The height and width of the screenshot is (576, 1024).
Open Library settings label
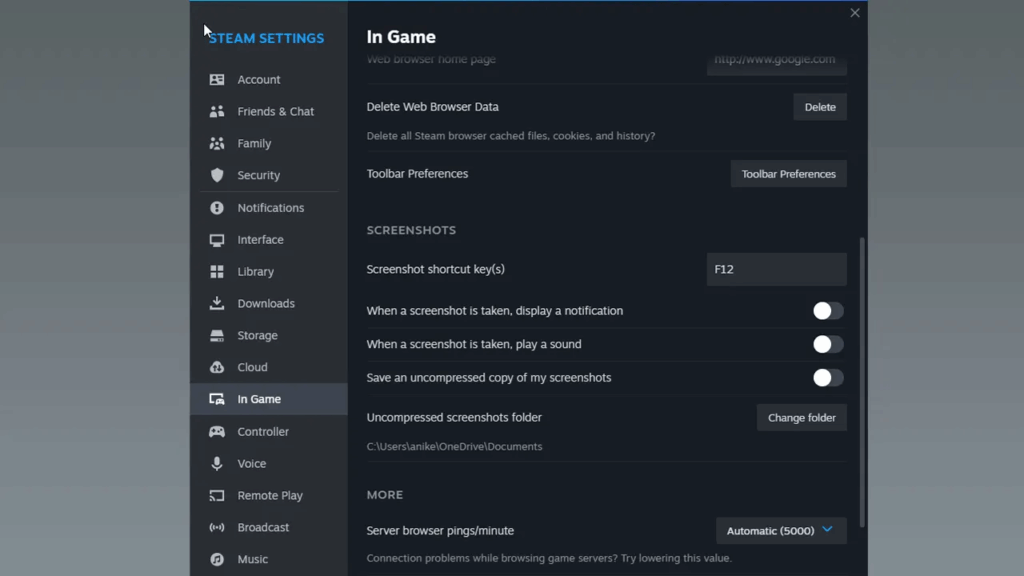pyautogui.click(x=255, y=272)
